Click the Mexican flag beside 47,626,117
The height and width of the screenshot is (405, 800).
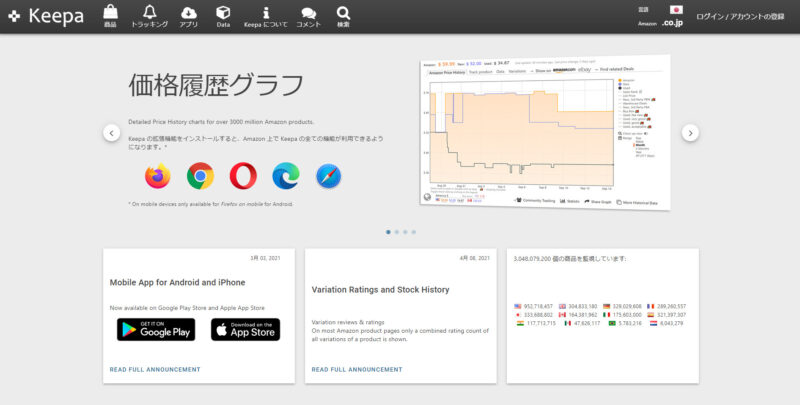click(567, 323)
